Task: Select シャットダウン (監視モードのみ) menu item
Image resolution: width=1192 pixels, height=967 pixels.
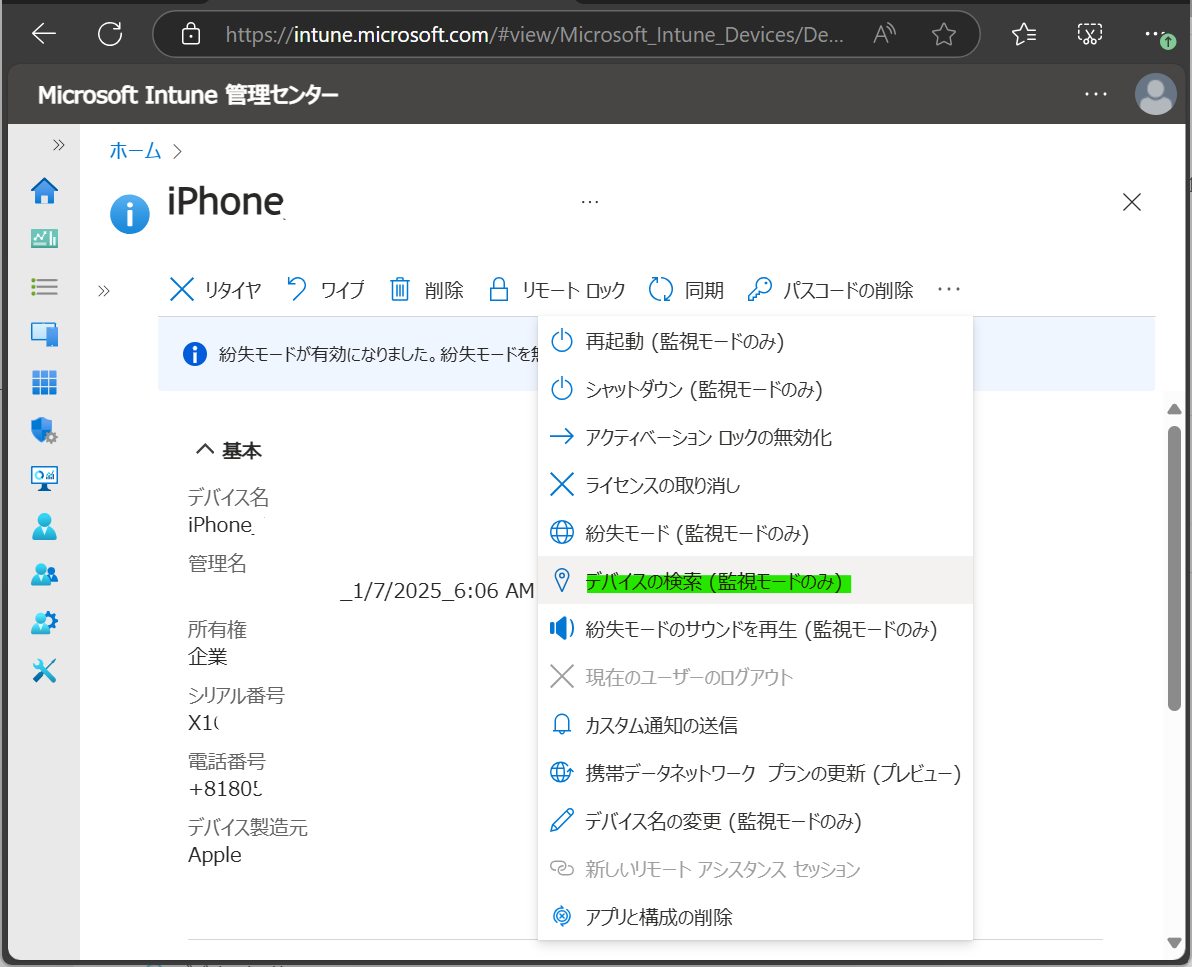Action: pos(755,389)
